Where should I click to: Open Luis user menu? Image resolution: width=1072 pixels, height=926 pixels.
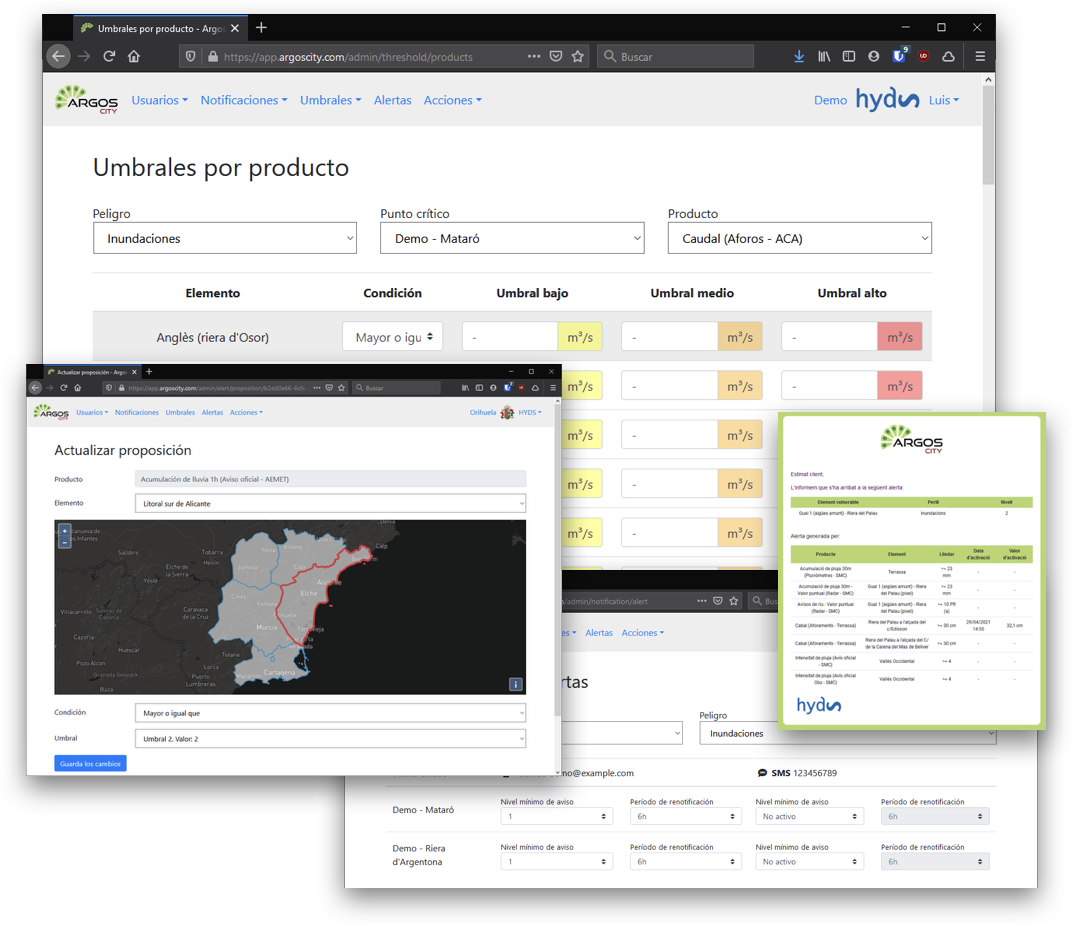point(943,100)
